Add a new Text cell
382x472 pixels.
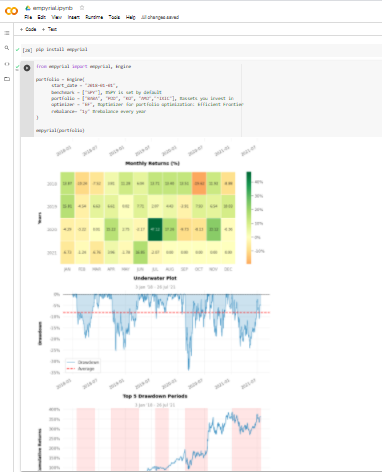49,29
